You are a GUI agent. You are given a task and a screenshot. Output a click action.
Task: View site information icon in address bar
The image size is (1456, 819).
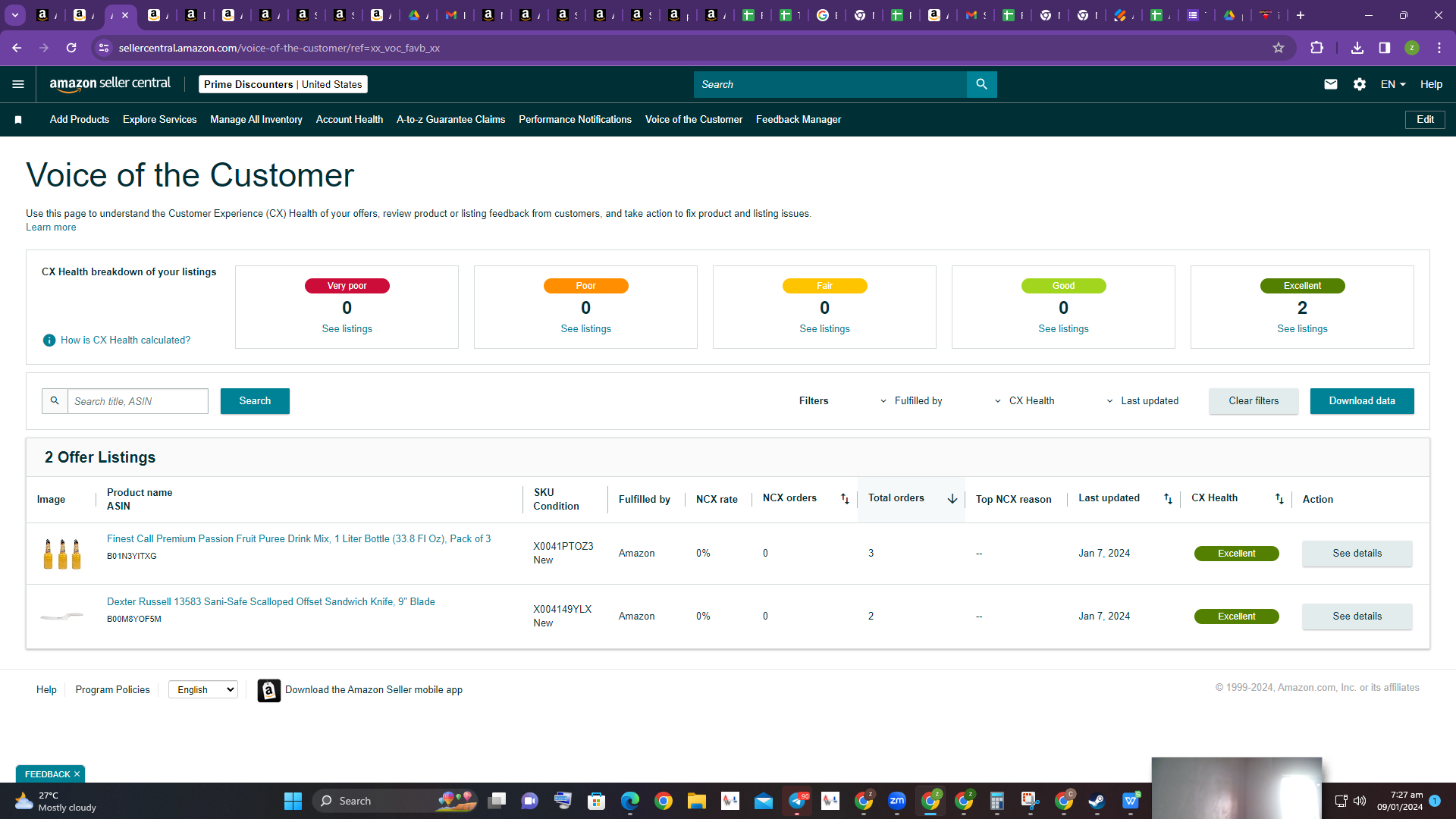point(104,48)
